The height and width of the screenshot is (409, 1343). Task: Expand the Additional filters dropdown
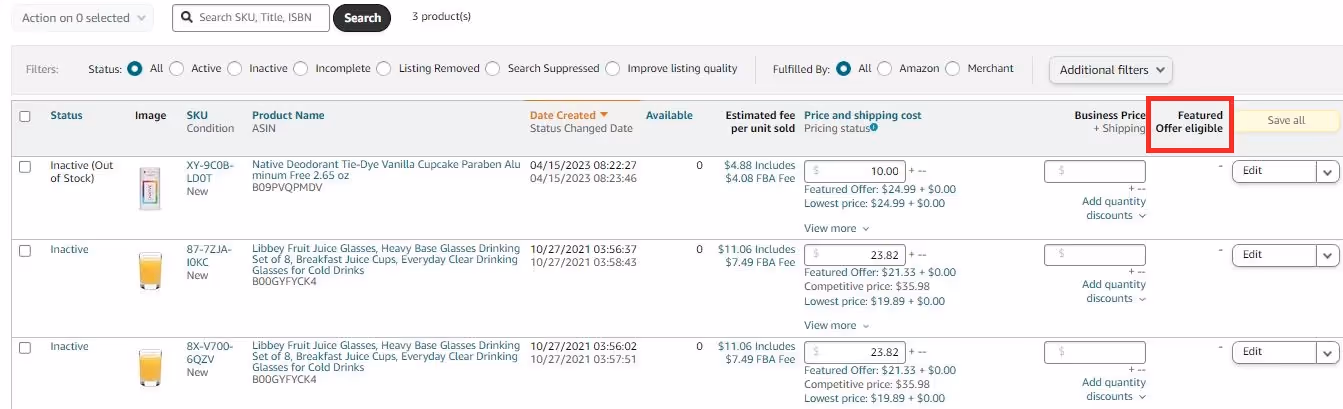point(1110,70)
